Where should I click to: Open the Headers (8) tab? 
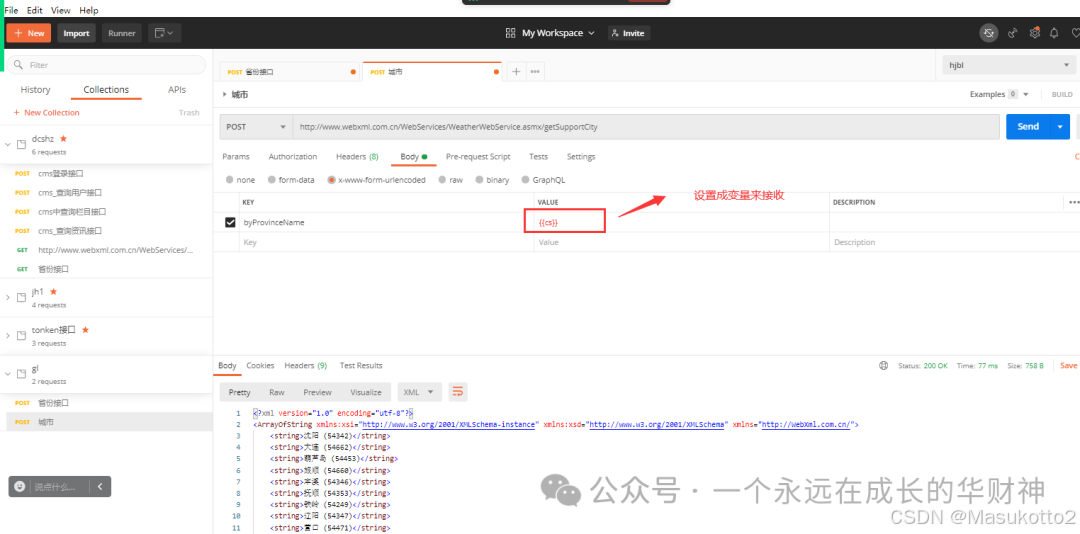tap(357, 156)
